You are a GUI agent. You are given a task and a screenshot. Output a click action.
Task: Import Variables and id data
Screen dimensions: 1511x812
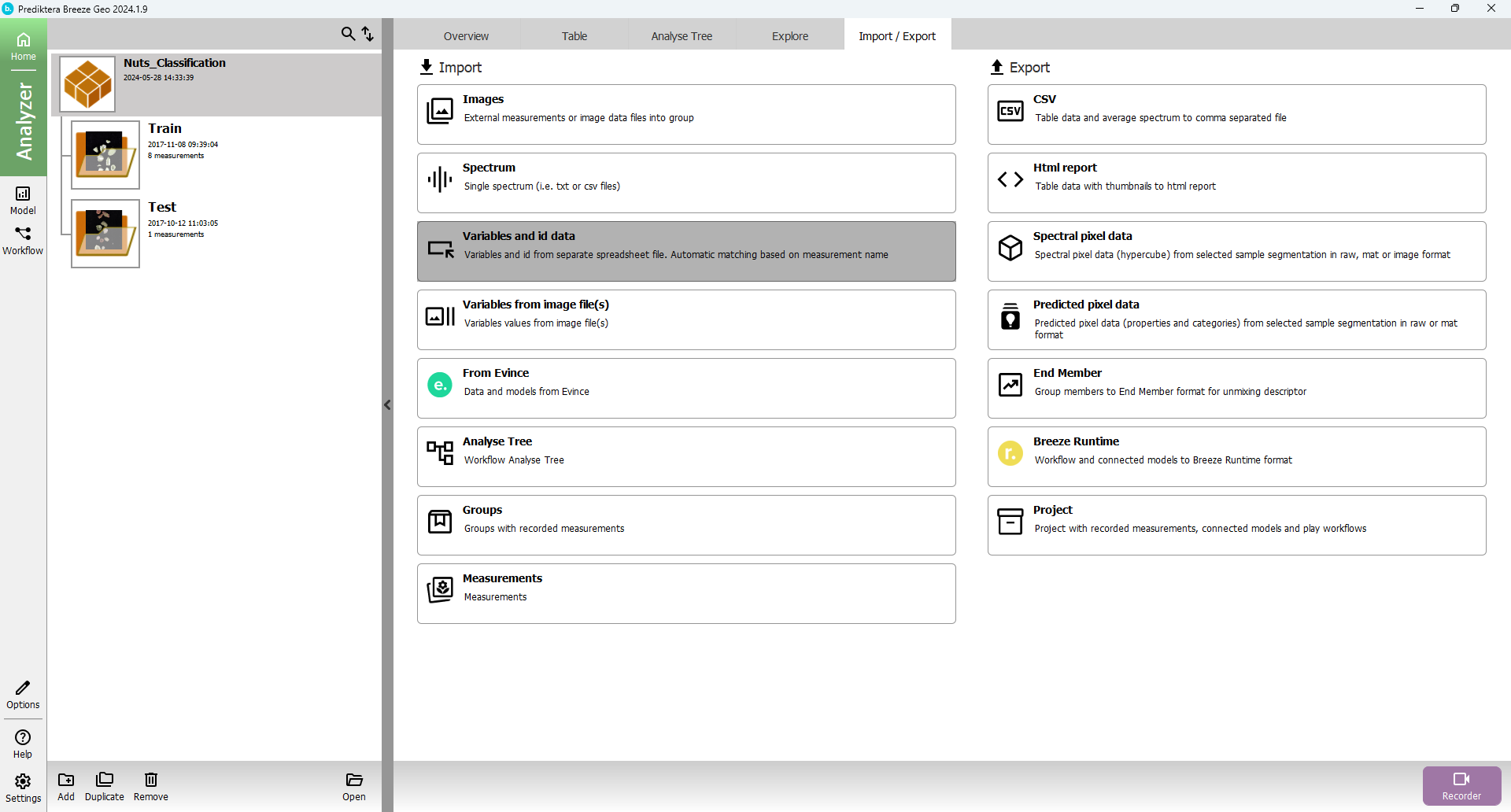click(x=686, y=251)
